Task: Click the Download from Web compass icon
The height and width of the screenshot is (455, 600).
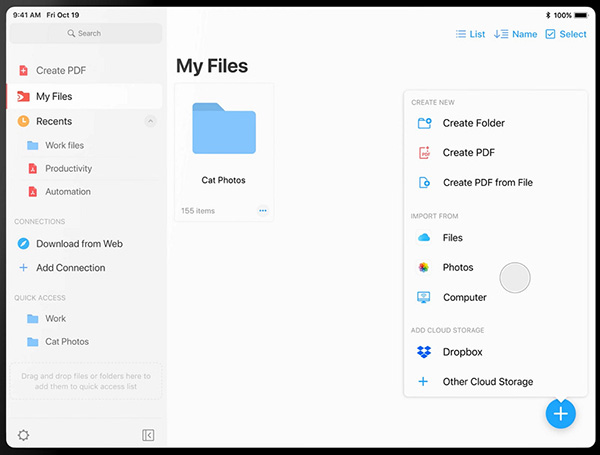Action: [23, 244]
